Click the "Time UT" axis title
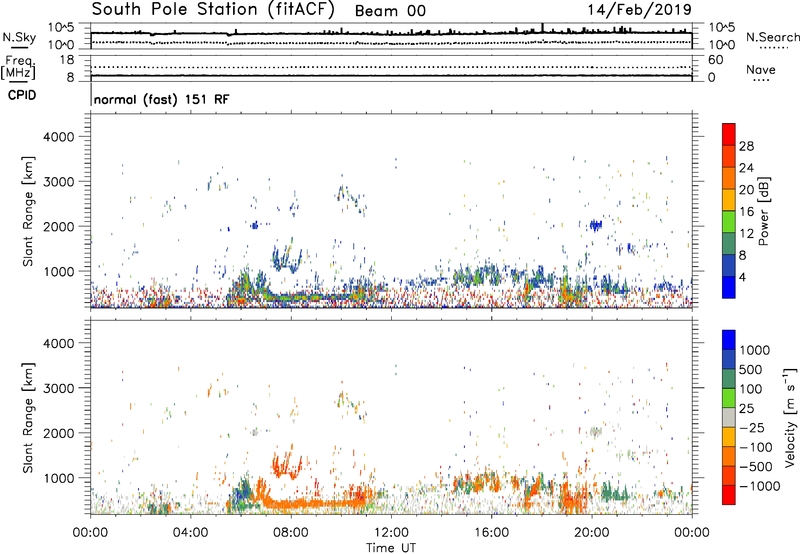Screen dimensions: 800x554 click(391, 548)
